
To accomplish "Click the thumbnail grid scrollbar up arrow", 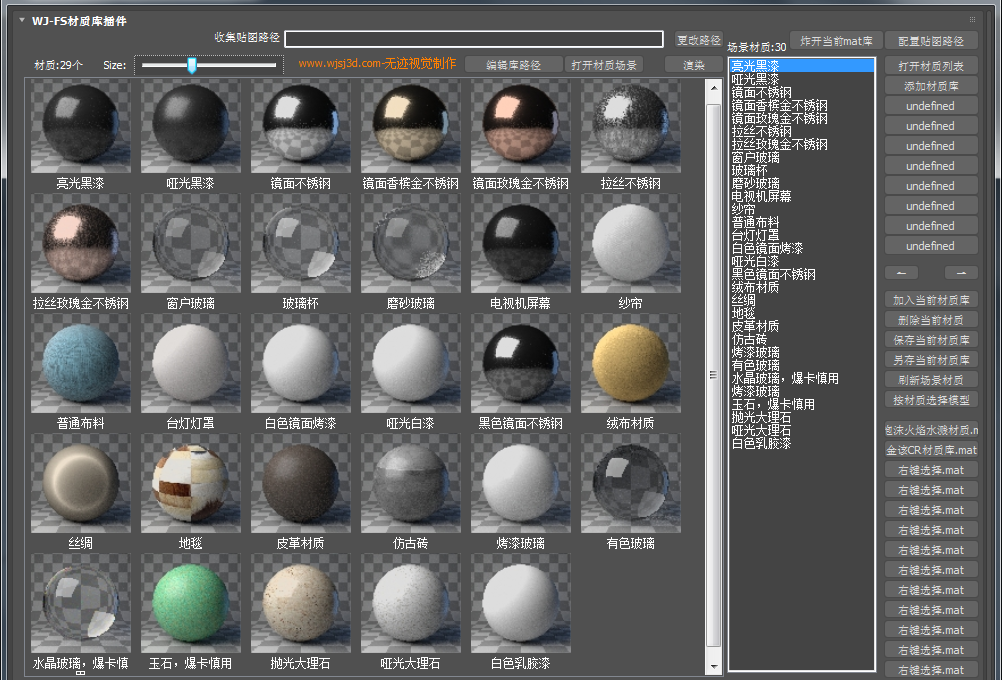I will [714, 87].
